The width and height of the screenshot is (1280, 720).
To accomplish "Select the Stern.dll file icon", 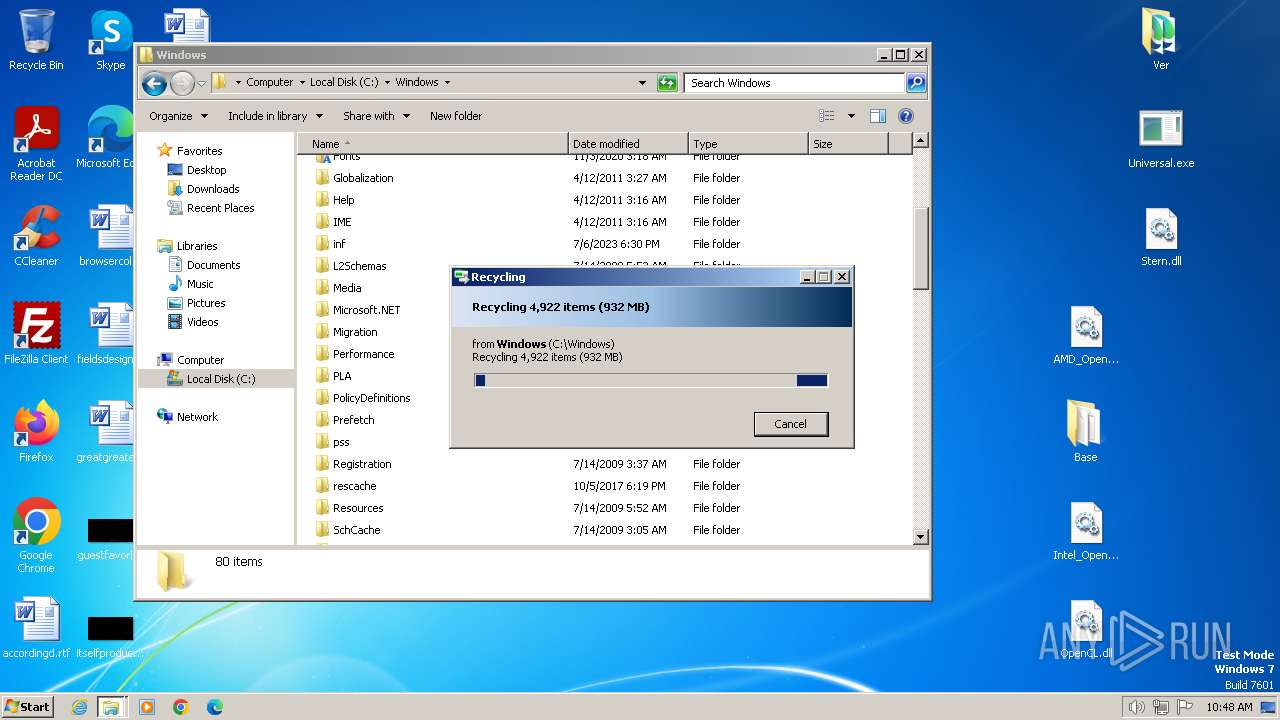I will coord(1160,236).
